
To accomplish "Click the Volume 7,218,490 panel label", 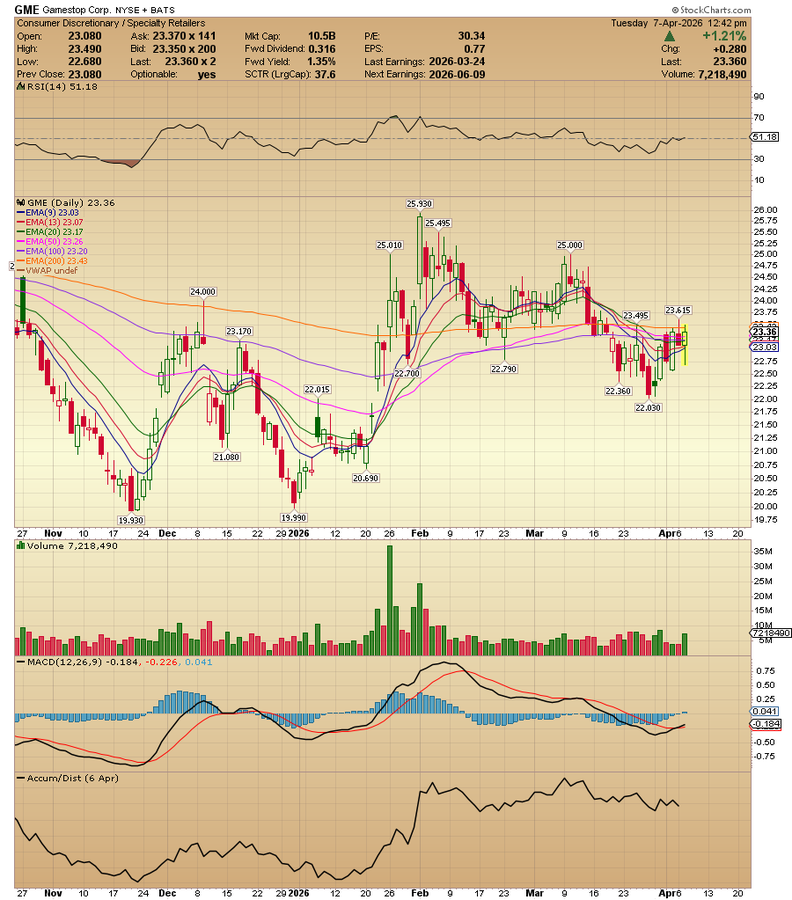I will [x=72, y=546].
